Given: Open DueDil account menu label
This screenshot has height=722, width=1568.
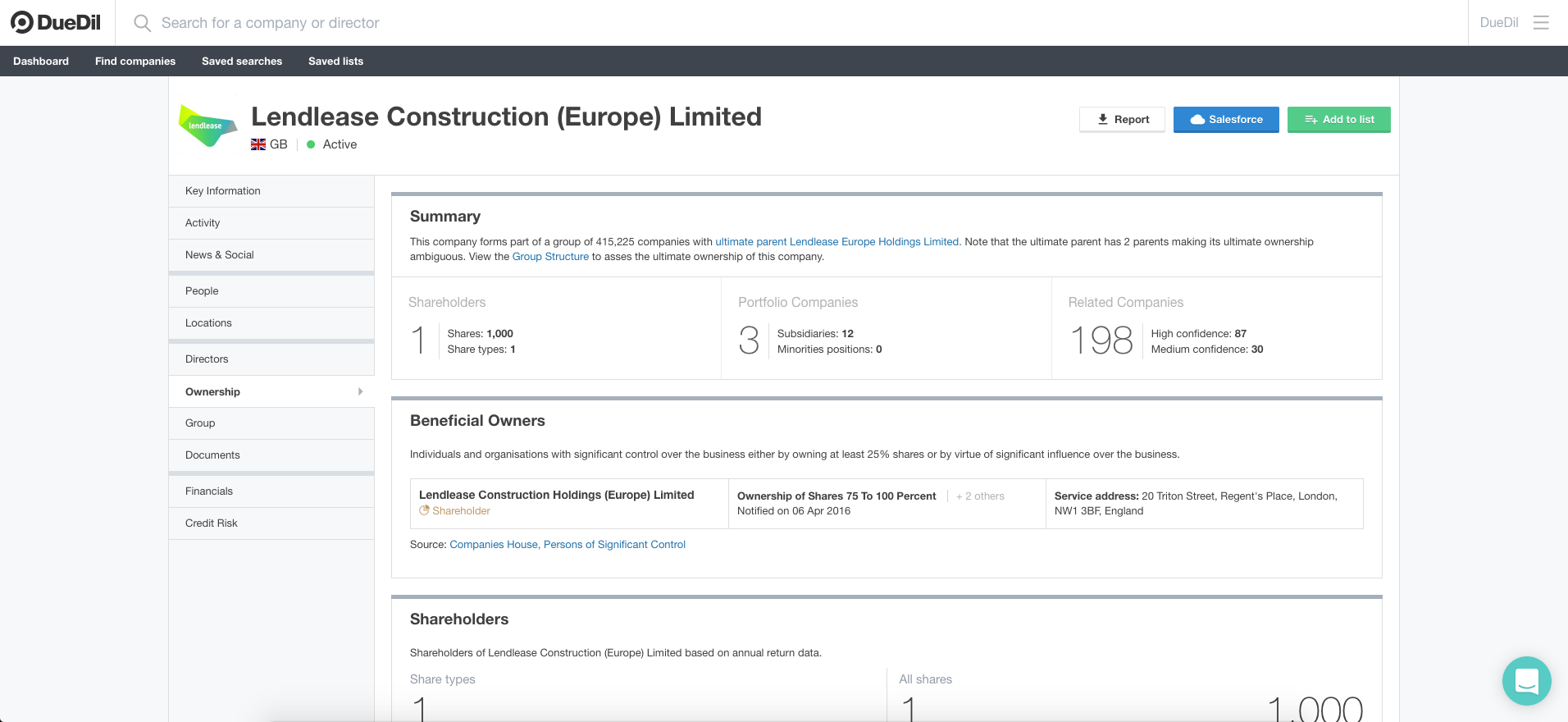Looking at the screenshot, I should (1498, 23).
